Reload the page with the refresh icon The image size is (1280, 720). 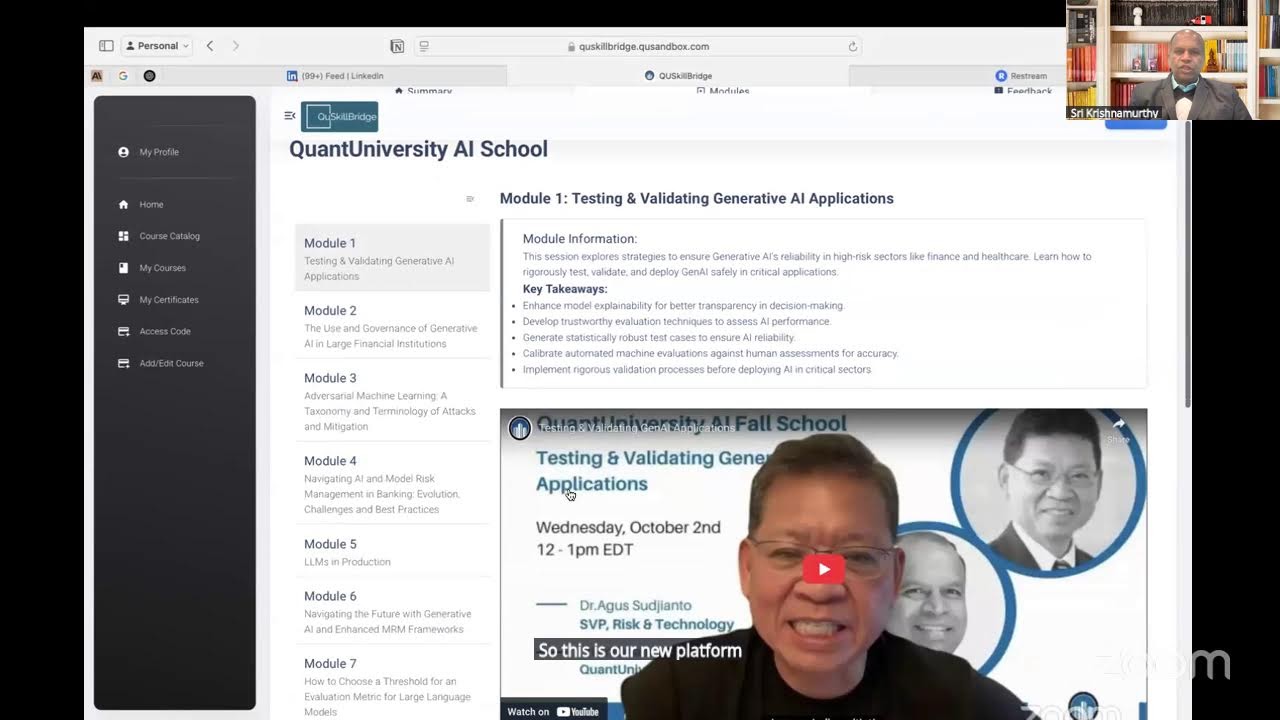click(853, 46)
